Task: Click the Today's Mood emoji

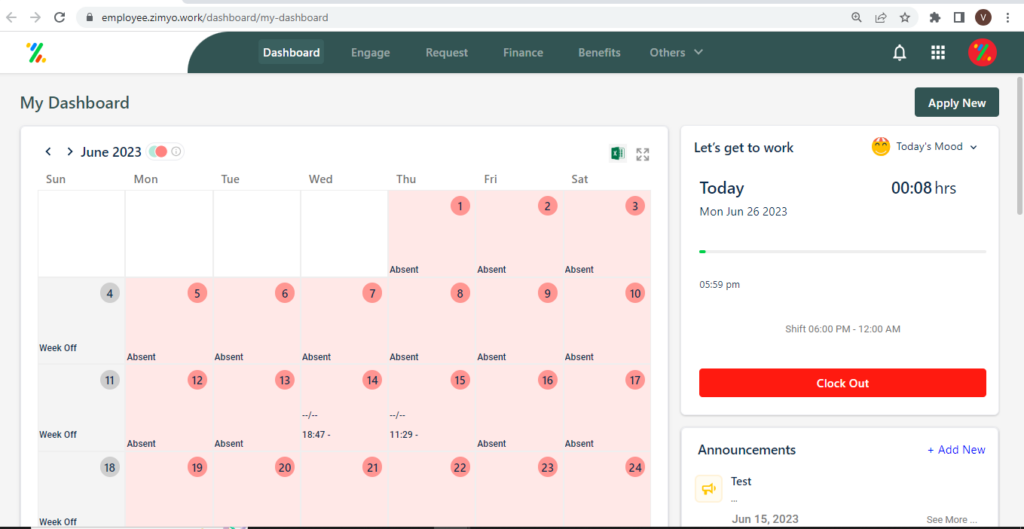Action: [881, 147]
